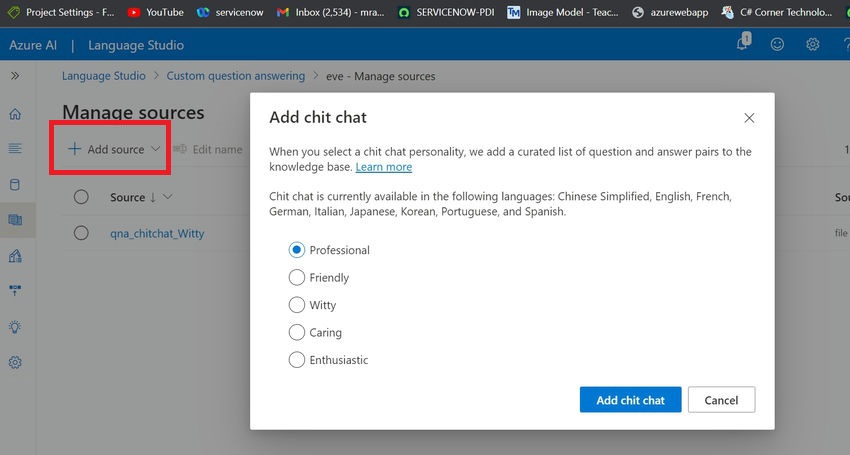Open the Learn more link
850x455 pixels.
pyautogui.click(x=384, y=167)
